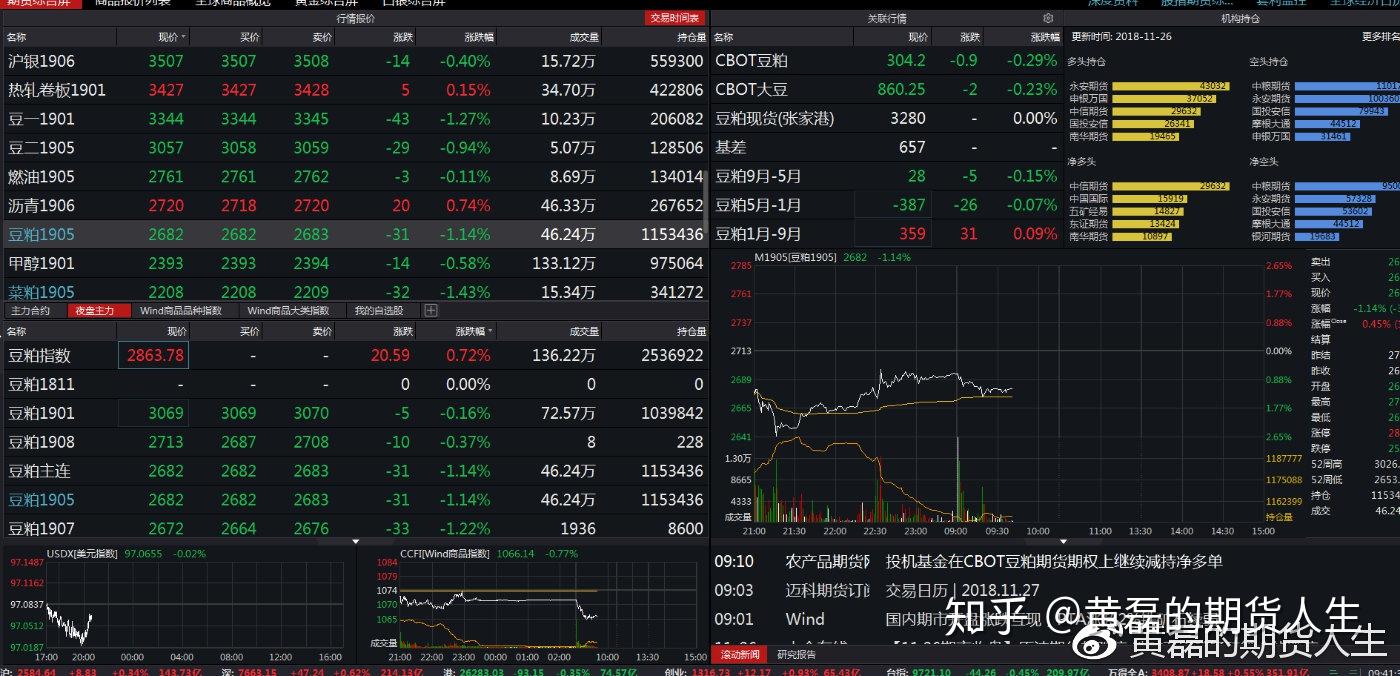
Task: Select the CBOT豆粕 row
Action: [886, 60]
